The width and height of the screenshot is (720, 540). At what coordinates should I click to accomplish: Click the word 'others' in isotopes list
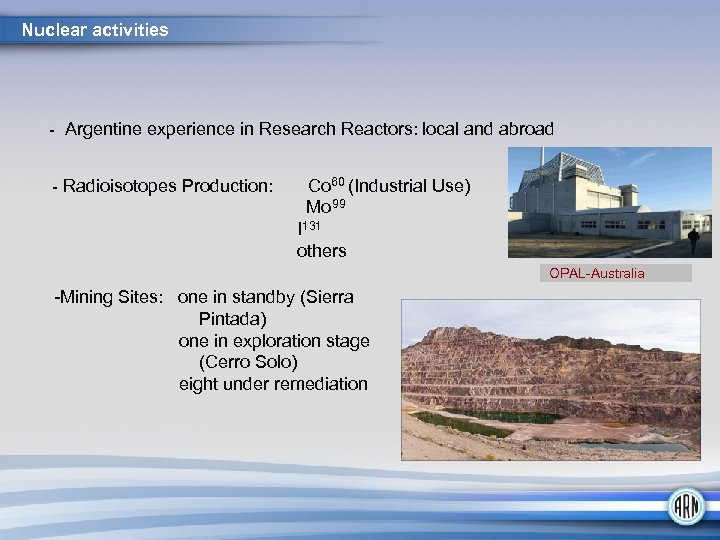(x=321, y=251)
